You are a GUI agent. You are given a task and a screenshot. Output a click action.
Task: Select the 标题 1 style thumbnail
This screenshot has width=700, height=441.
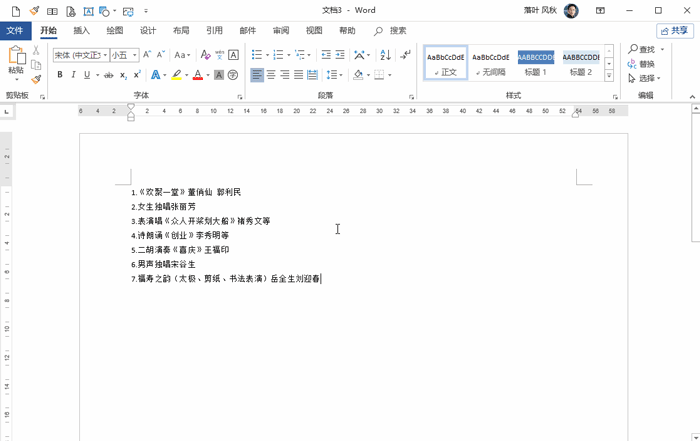536,62
